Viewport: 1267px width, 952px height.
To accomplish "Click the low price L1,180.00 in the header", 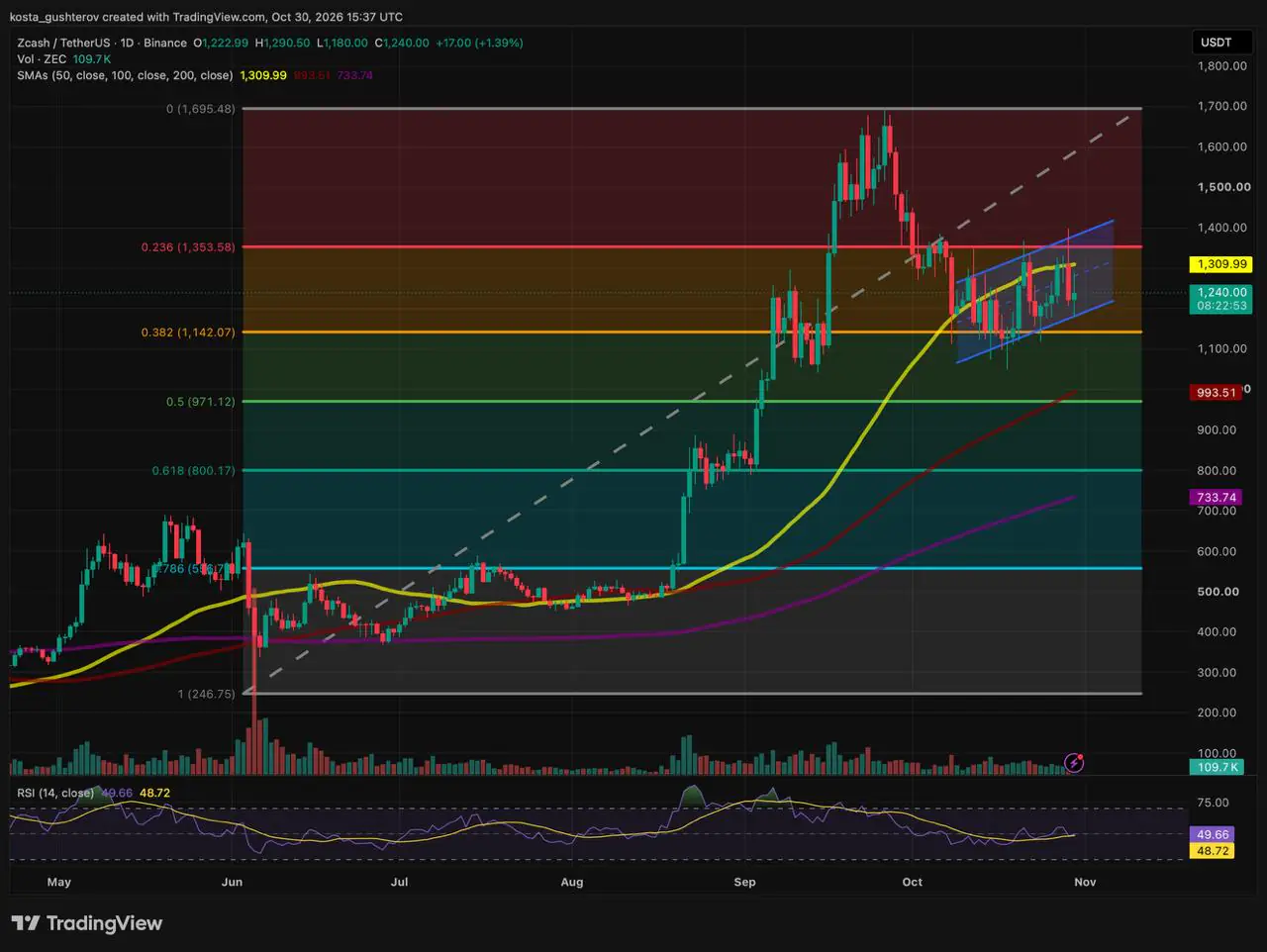I will coord(341,43).
